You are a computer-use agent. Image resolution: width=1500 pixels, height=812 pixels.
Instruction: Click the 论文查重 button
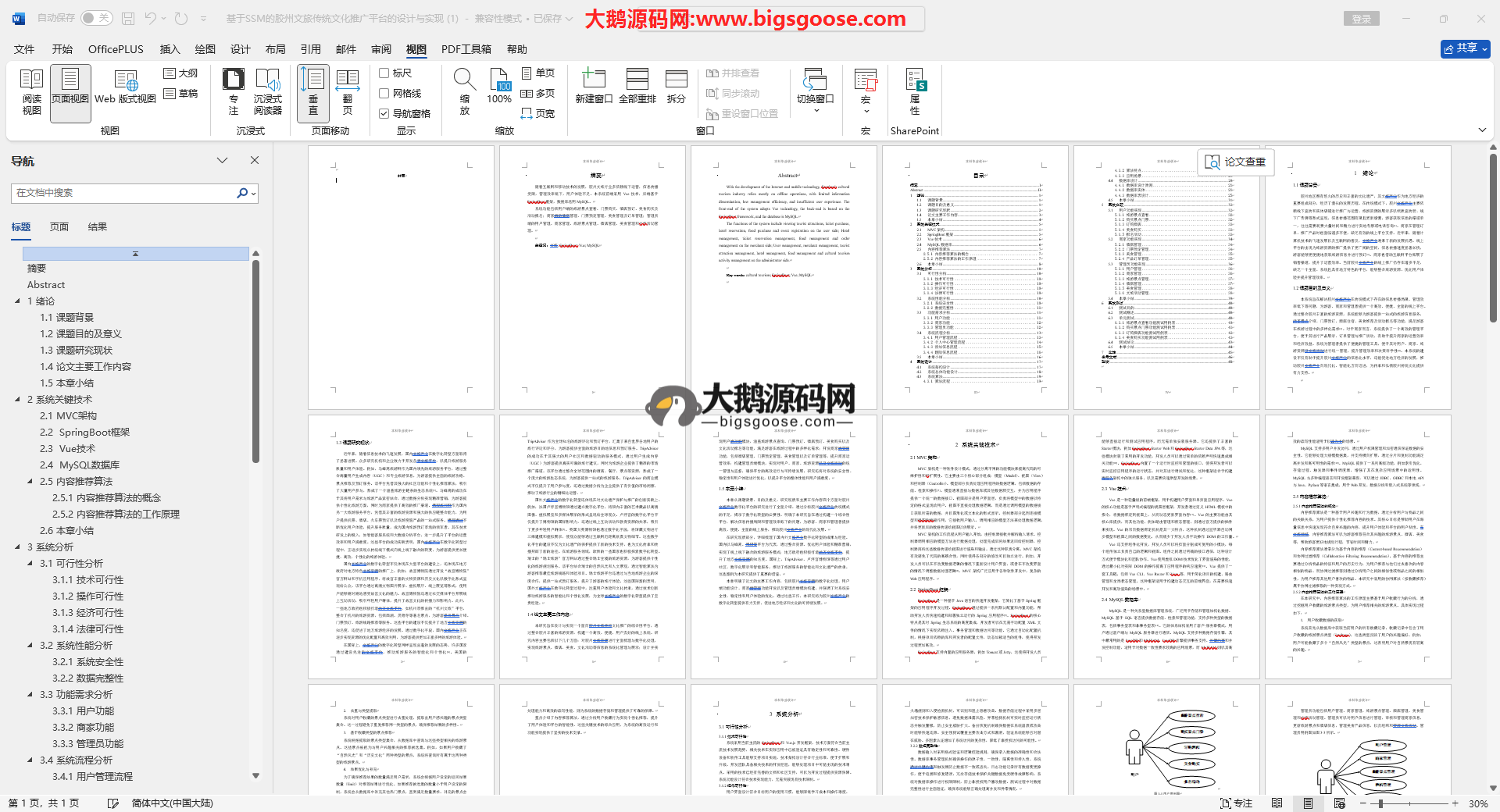[x=1236, y=162]
